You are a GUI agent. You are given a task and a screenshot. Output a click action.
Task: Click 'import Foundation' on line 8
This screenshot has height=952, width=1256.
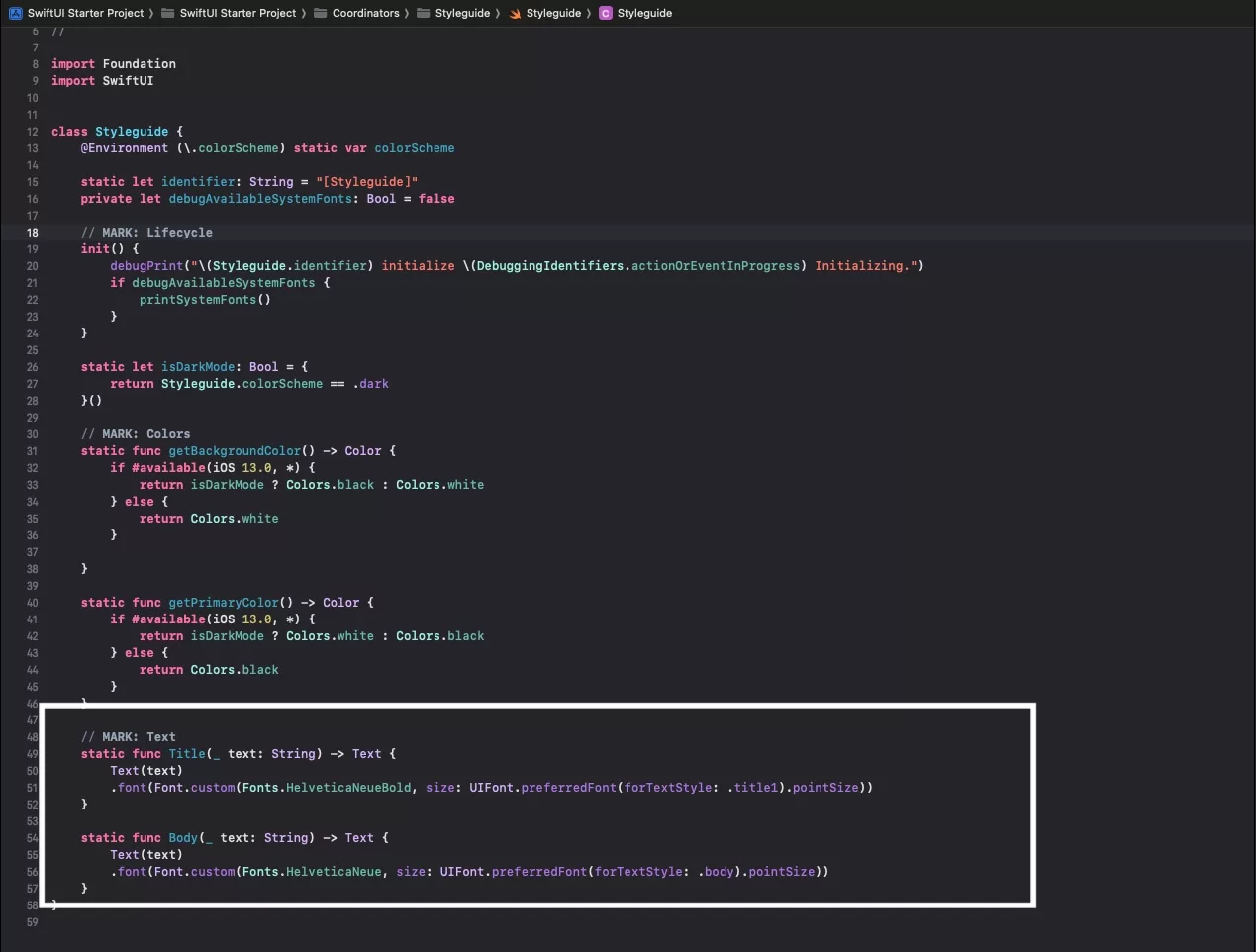(x=114, y=64)
